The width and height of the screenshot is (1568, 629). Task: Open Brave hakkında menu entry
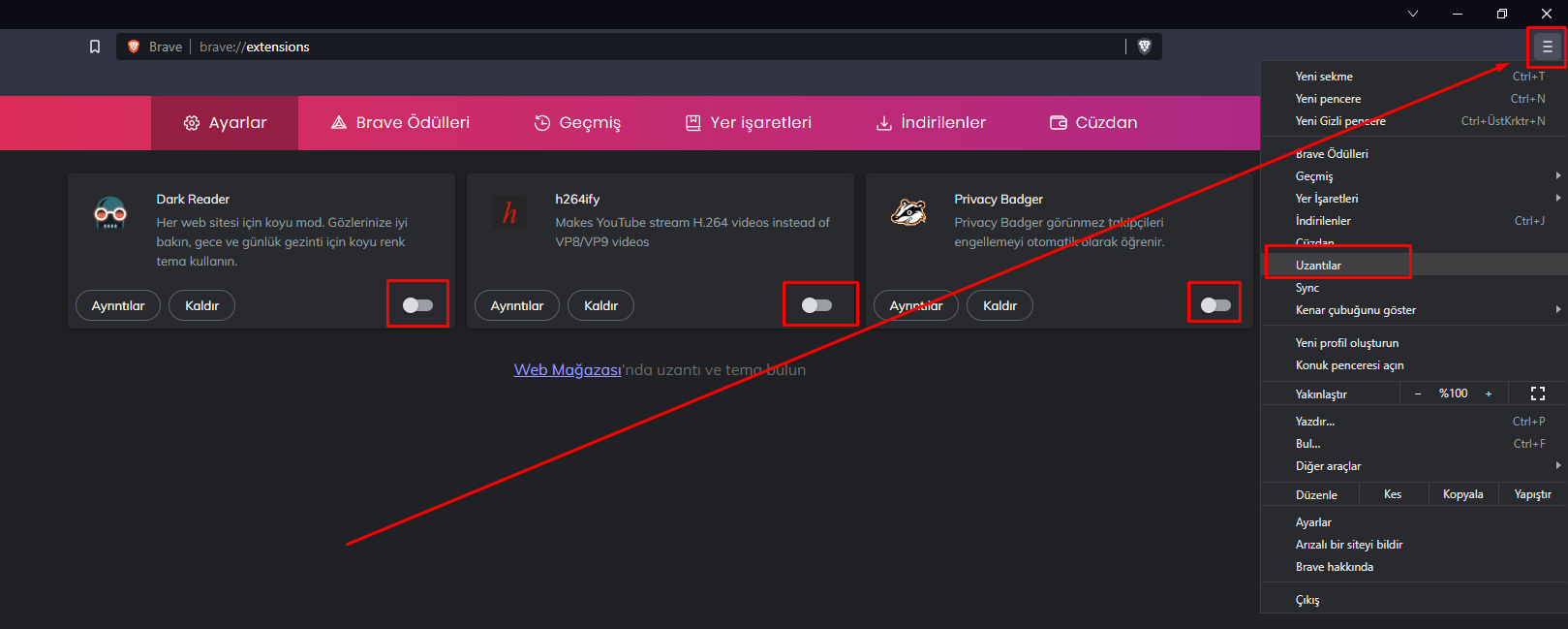(x=1414, y=567)
